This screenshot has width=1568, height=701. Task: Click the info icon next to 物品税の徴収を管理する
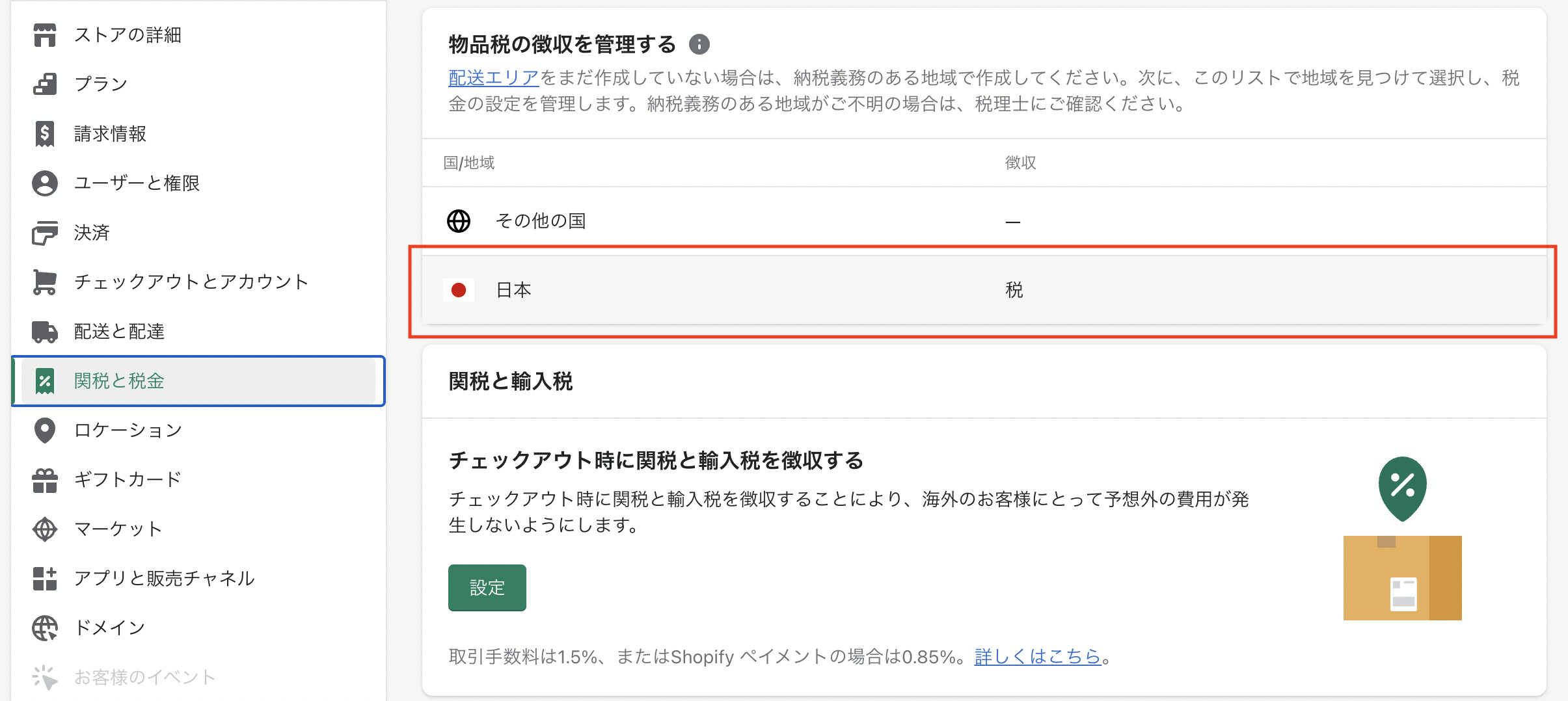699,44
